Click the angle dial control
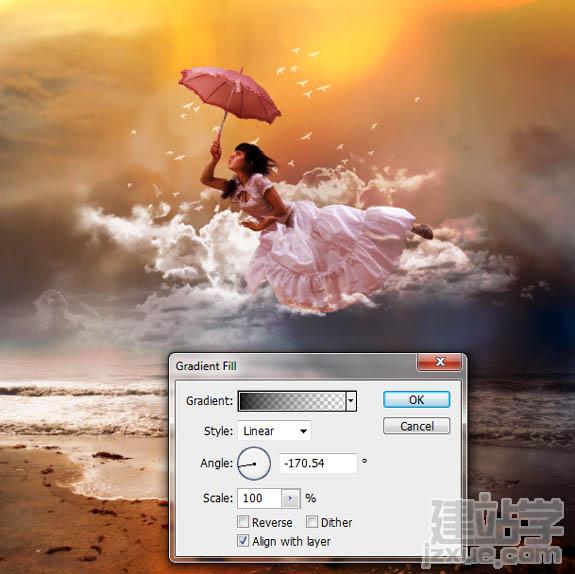 (x=254, y=463)
